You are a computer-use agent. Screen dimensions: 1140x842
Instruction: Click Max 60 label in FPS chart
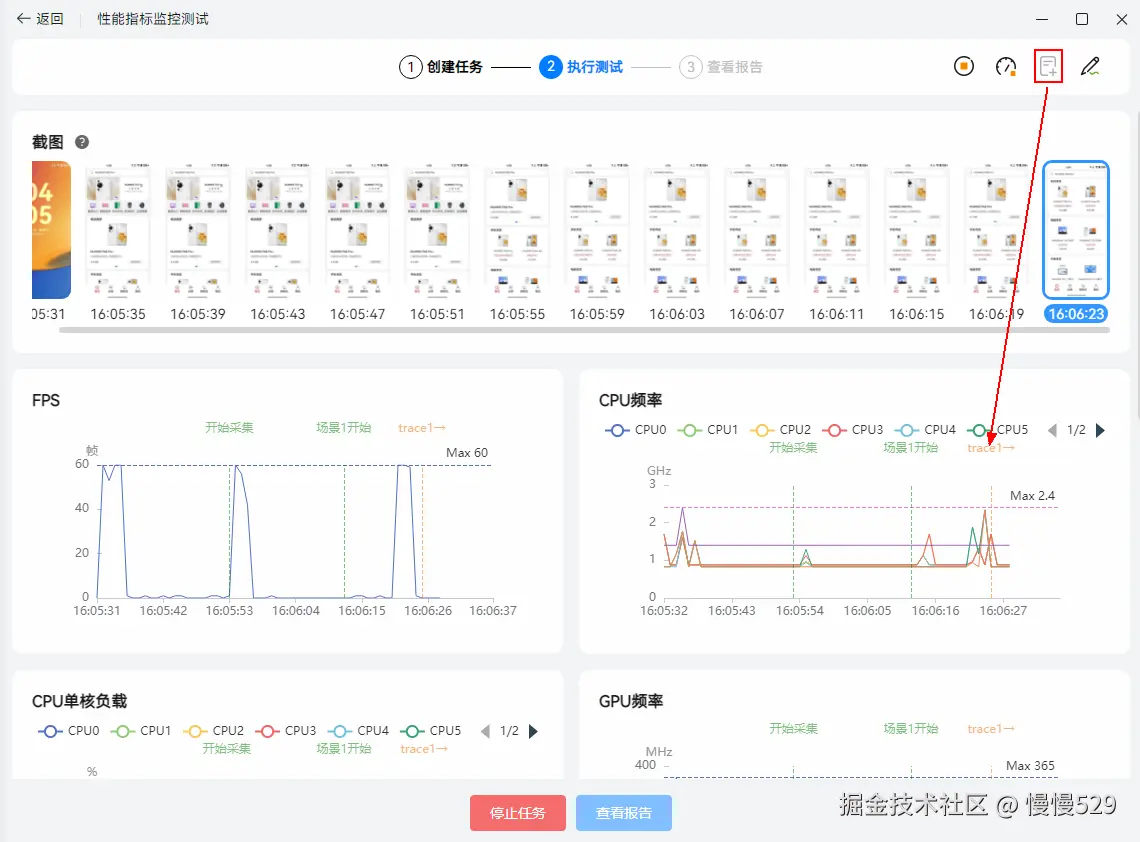pos(467,453)
